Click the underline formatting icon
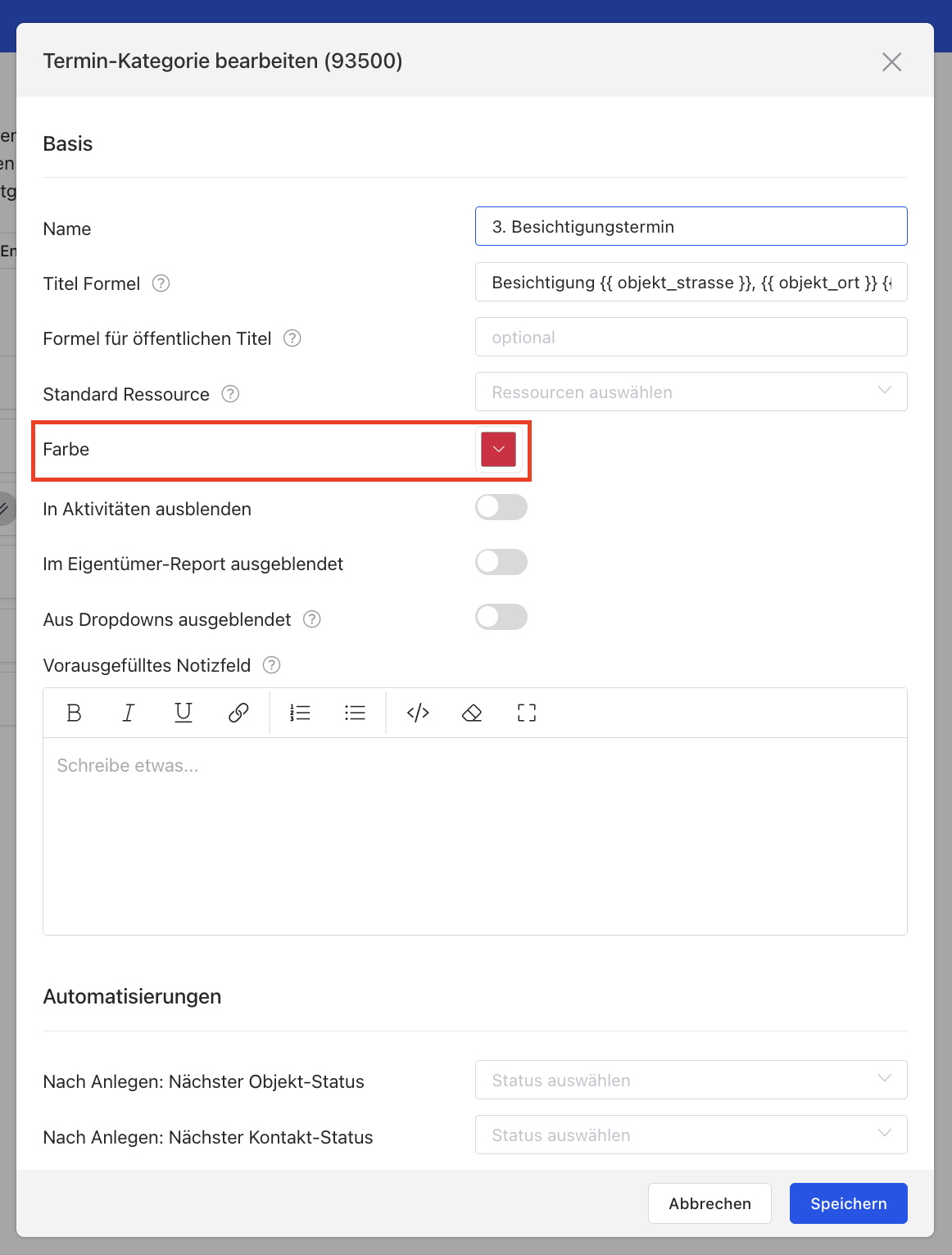This screenshot has height=1255, width=952. (184, 713)
